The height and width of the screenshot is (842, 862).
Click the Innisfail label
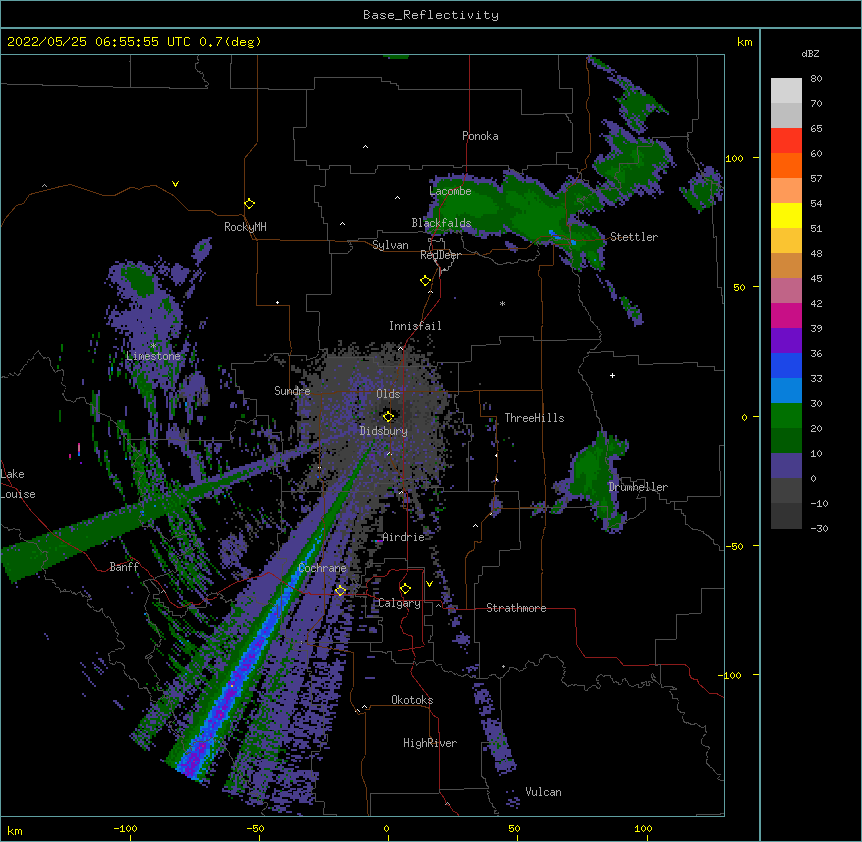[415, 326]
